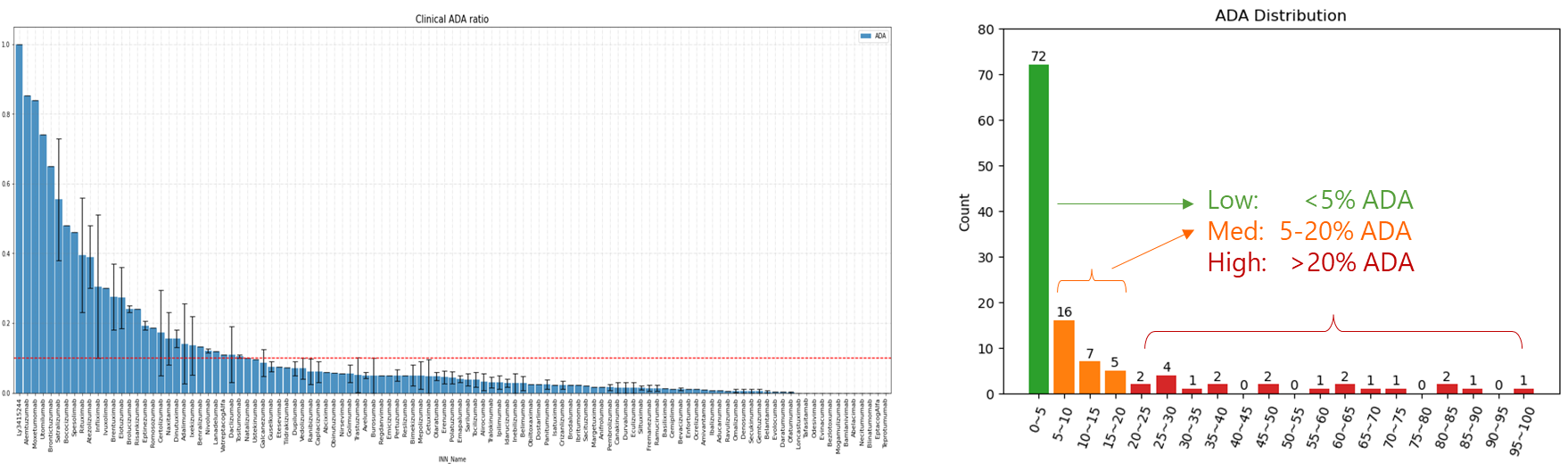The image size is (1568, 472).
Task: Click the 'Low: <5% ADA' green label
Action: point(1309,200)
